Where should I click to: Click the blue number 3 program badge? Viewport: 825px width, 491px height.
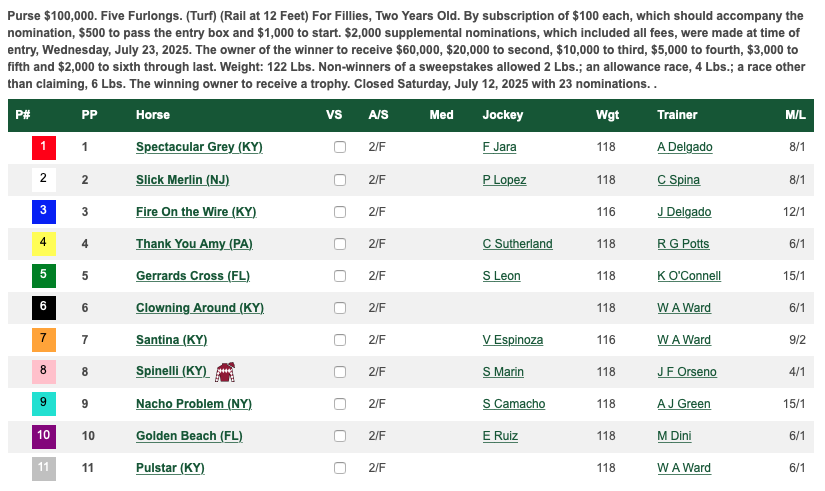point(44,212)
